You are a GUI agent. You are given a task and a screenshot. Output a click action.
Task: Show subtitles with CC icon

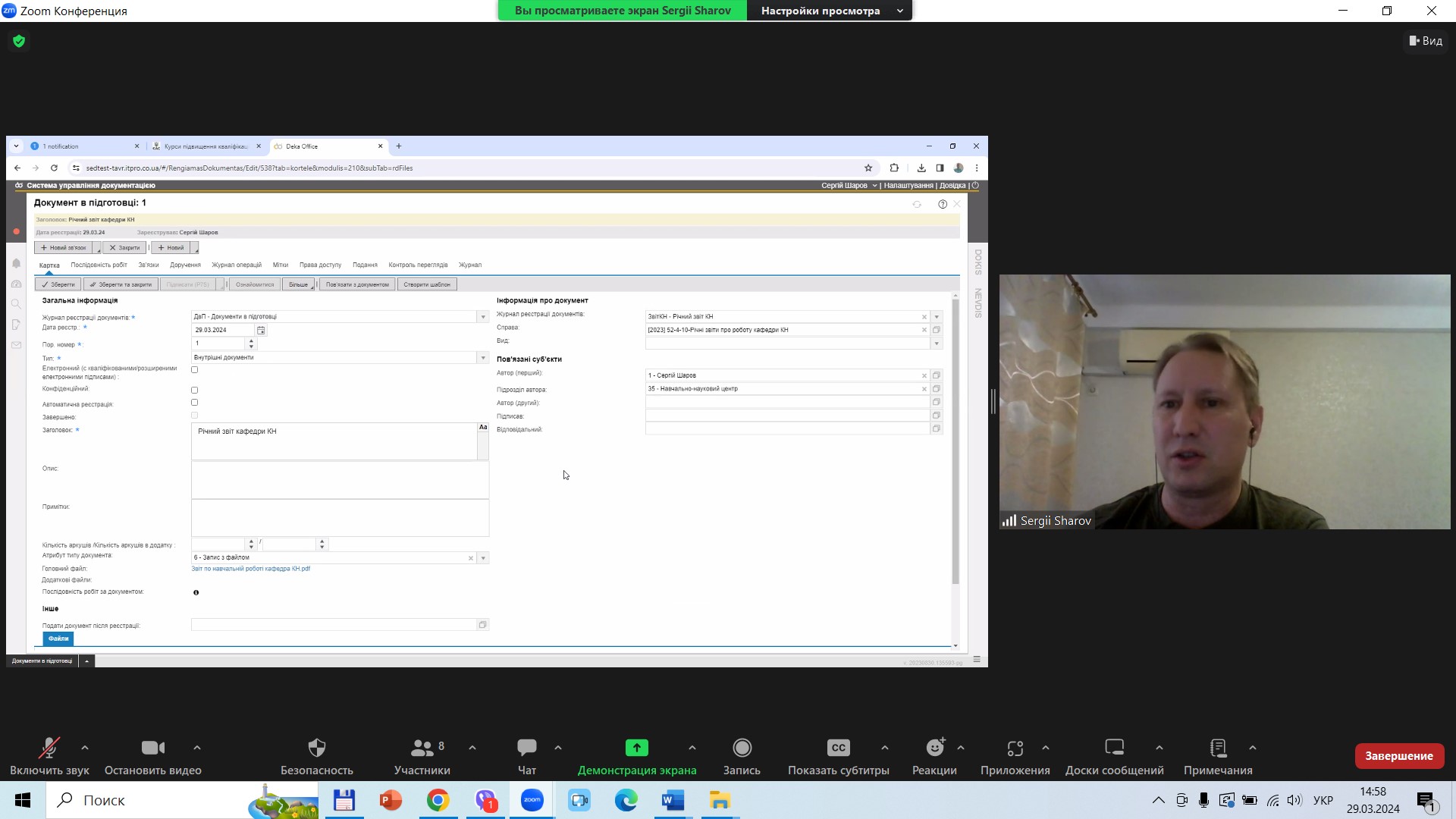[838, 748]
